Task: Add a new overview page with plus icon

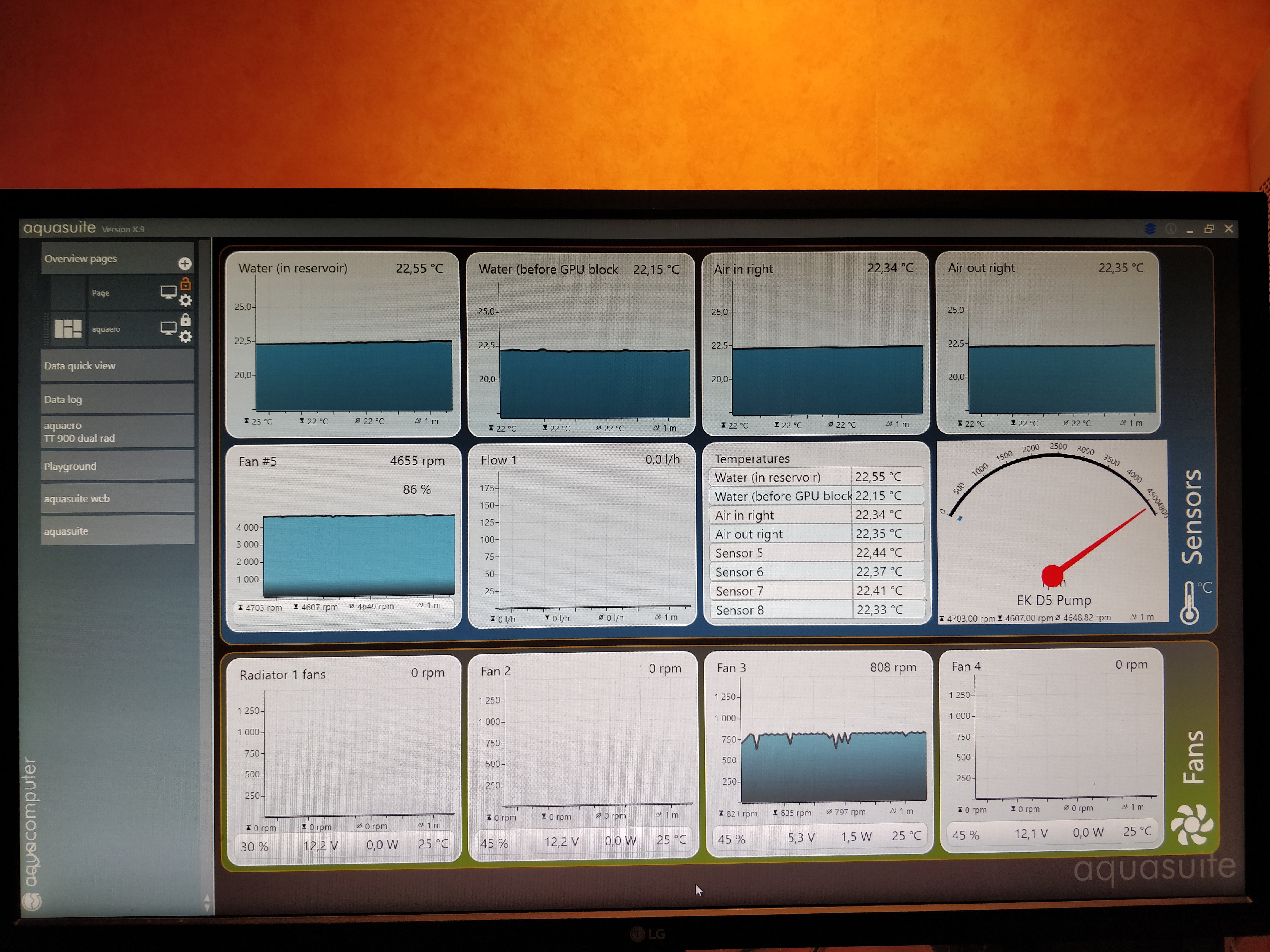Action: point(184,263)
